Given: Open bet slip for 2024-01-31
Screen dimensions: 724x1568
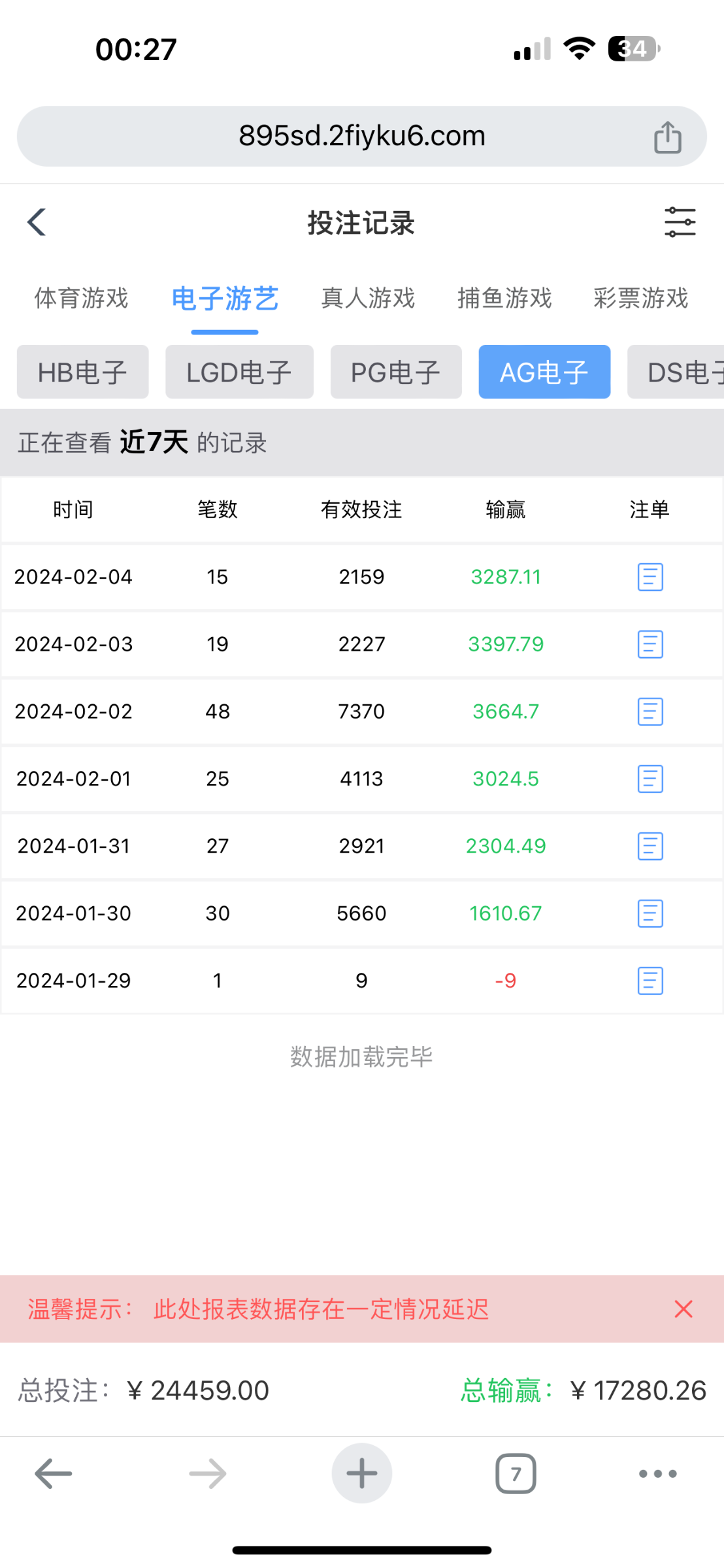Looking at the screenshot, I should point(650,846).
